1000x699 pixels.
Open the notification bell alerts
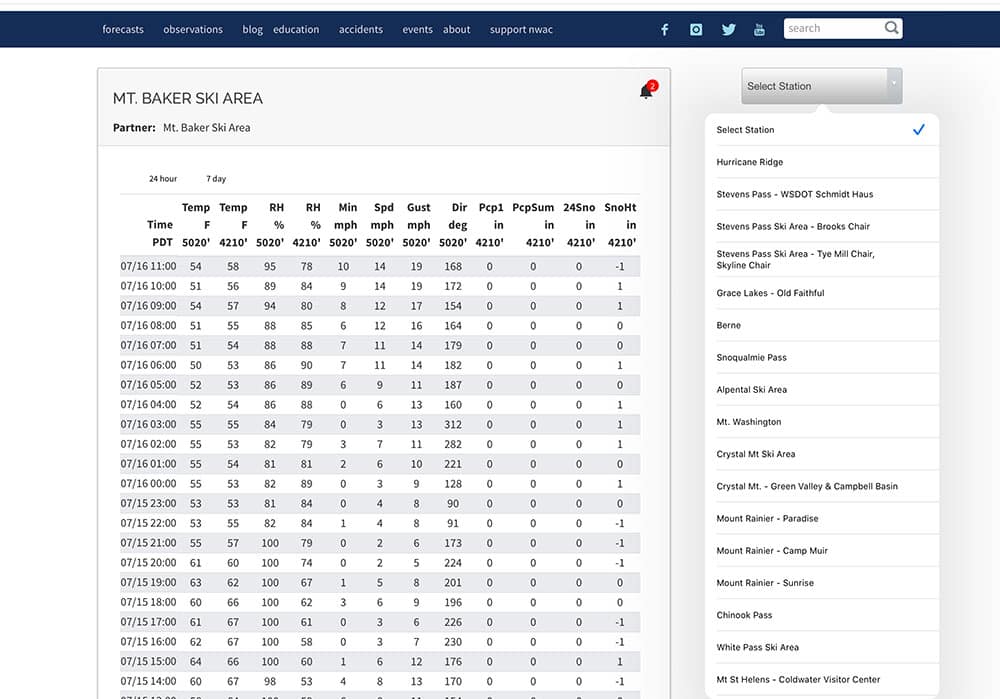646,92
